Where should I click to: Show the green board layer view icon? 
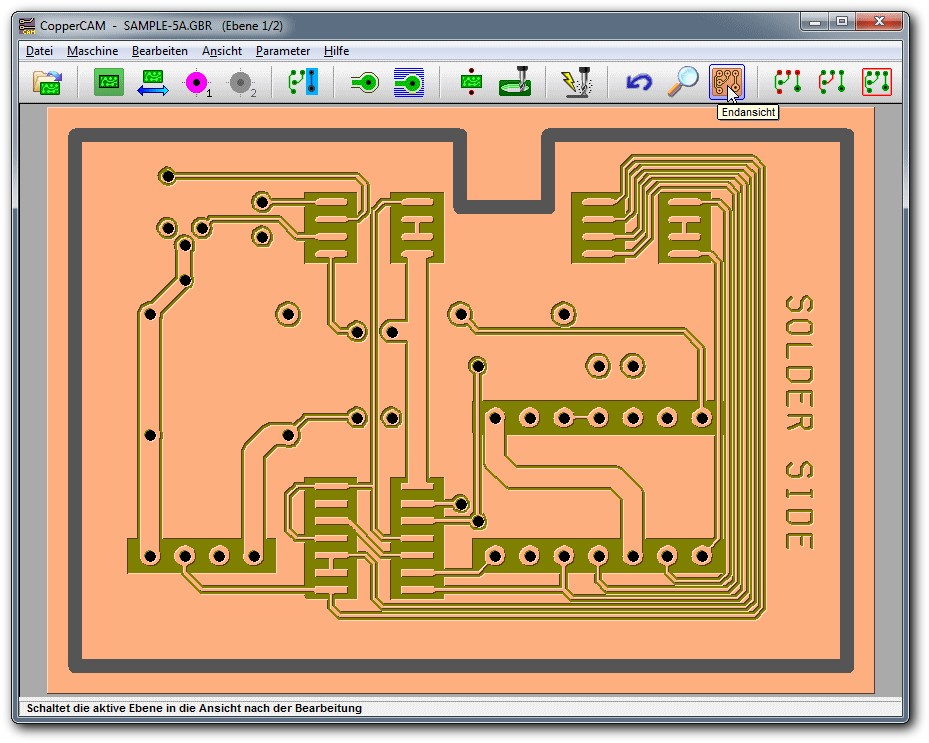(x=109, y=82)
